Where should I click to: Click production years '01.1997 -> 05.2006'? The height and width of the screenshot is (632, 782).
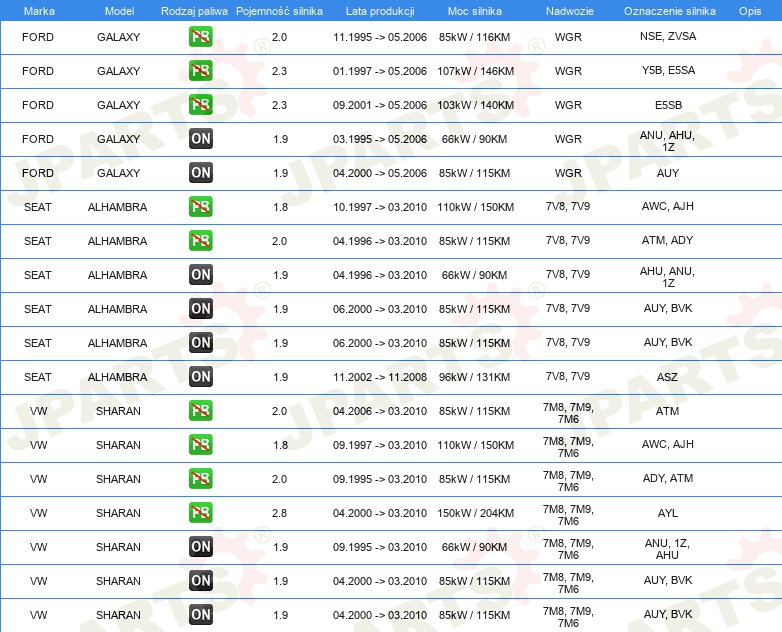click(380, 71)
